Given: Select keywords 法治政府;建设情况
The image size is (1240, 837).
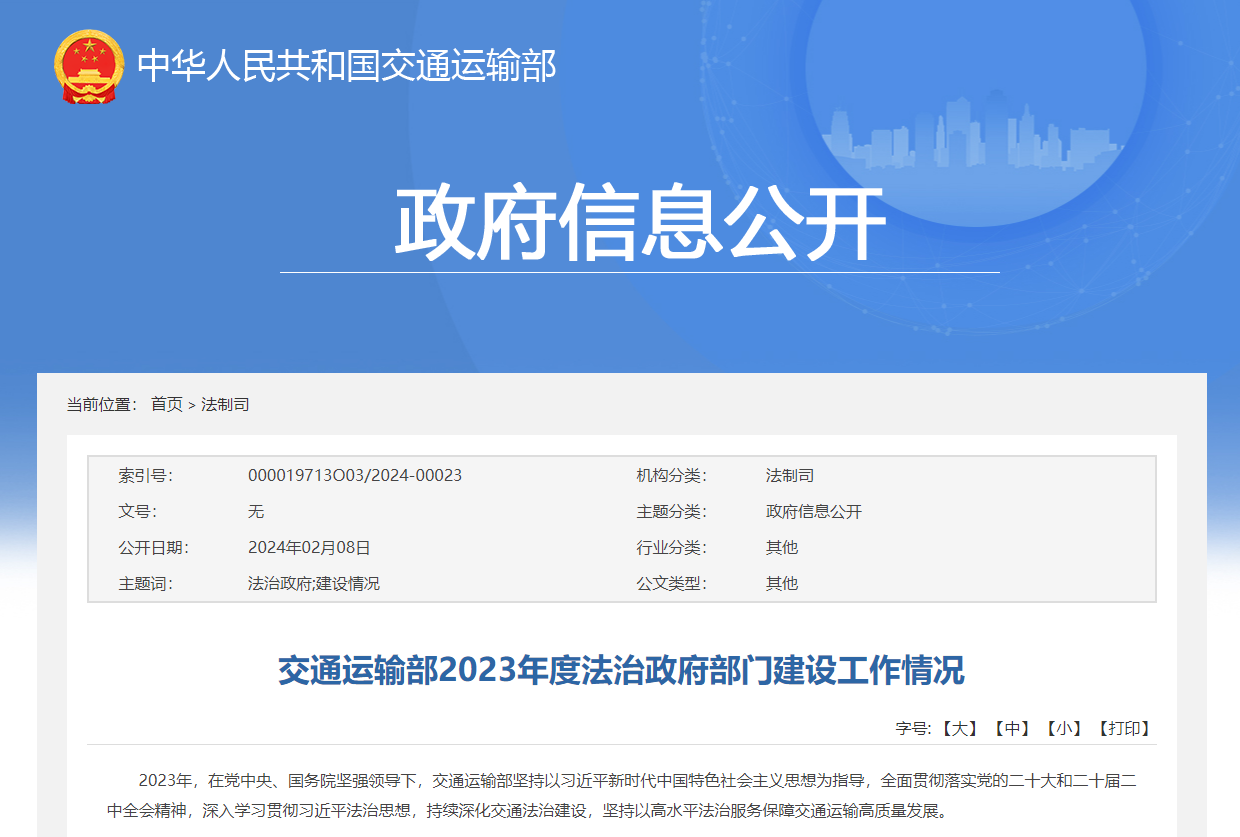Looking at the screenshot, I should tap(314, 584).
